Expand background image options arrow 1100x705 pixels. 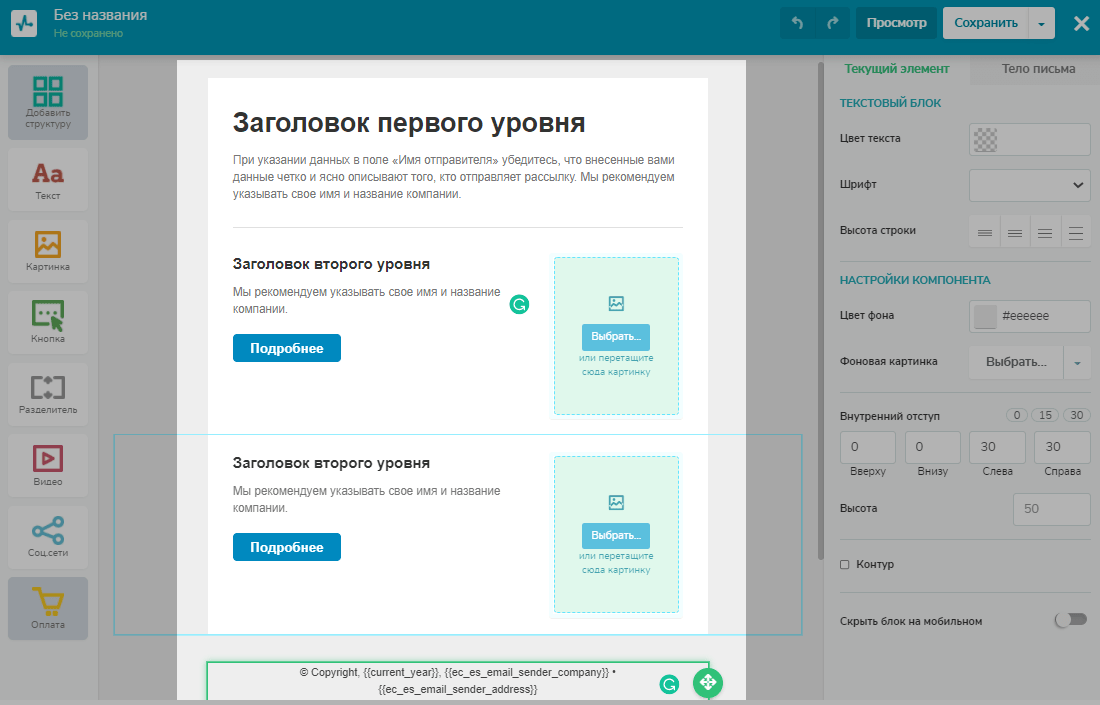(1077, 362)
